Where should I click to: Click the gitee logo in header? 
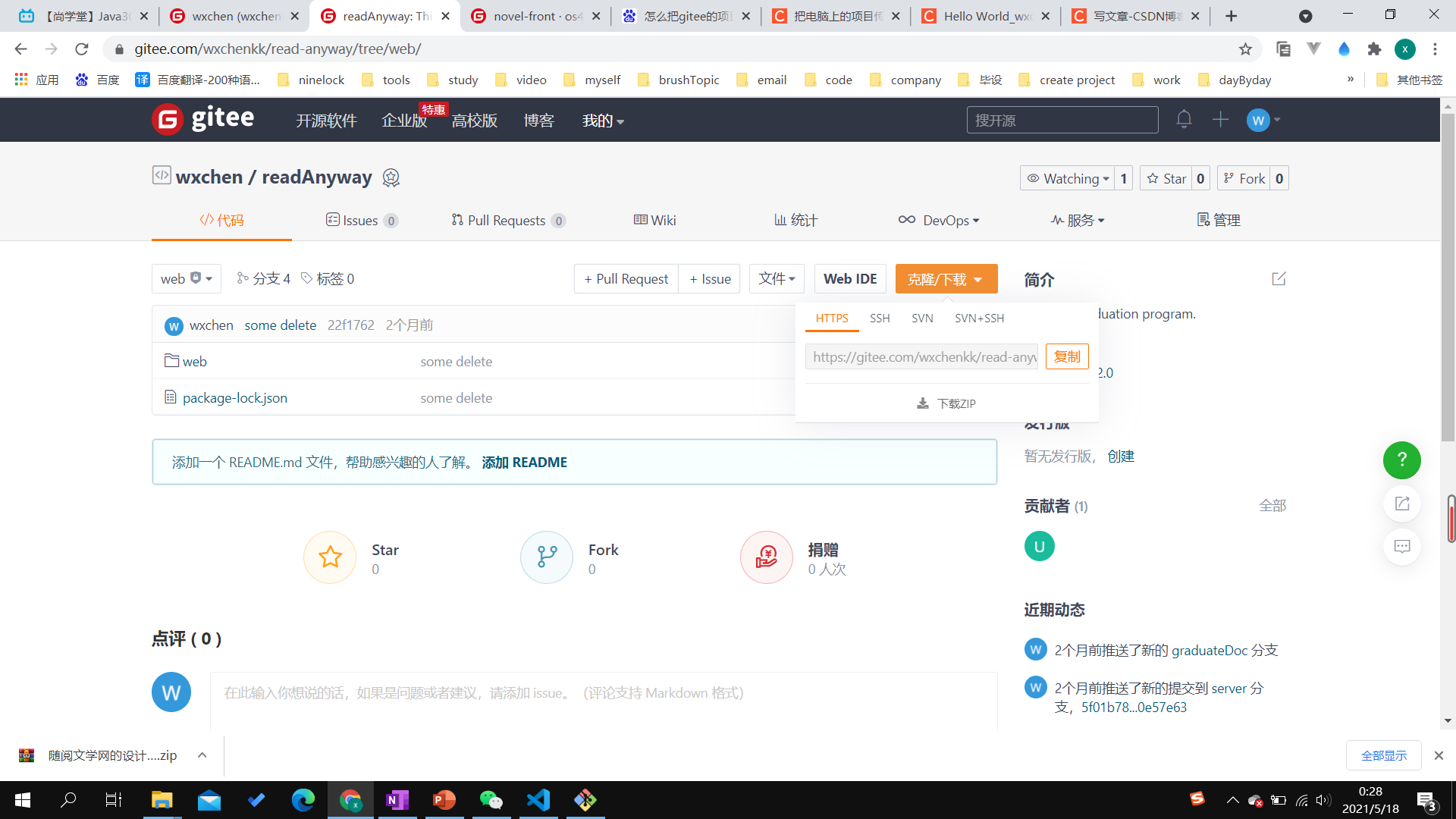point(202,119)
